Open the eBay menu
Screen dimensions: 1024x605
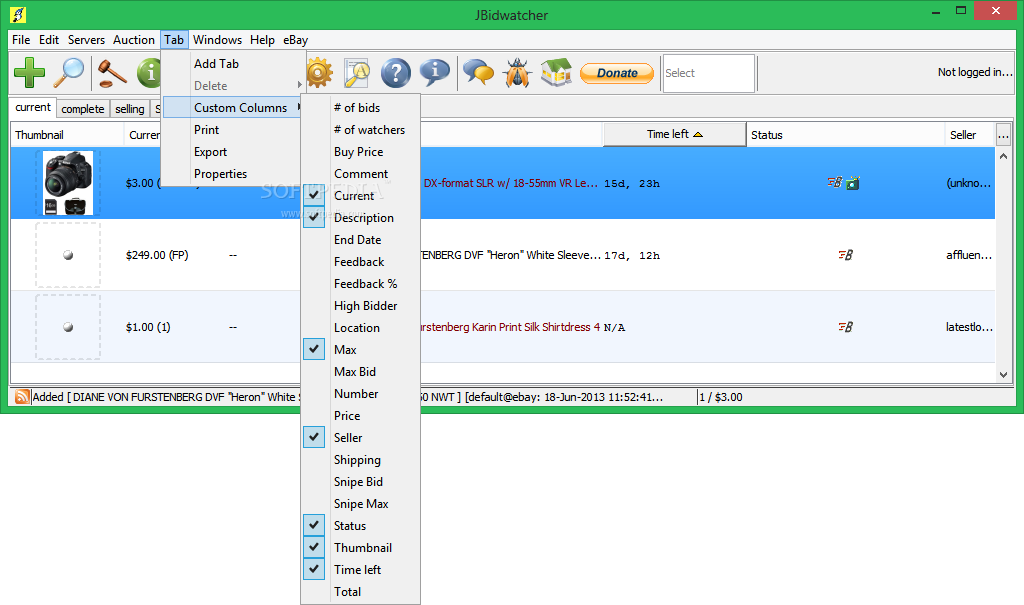point(295,40)
